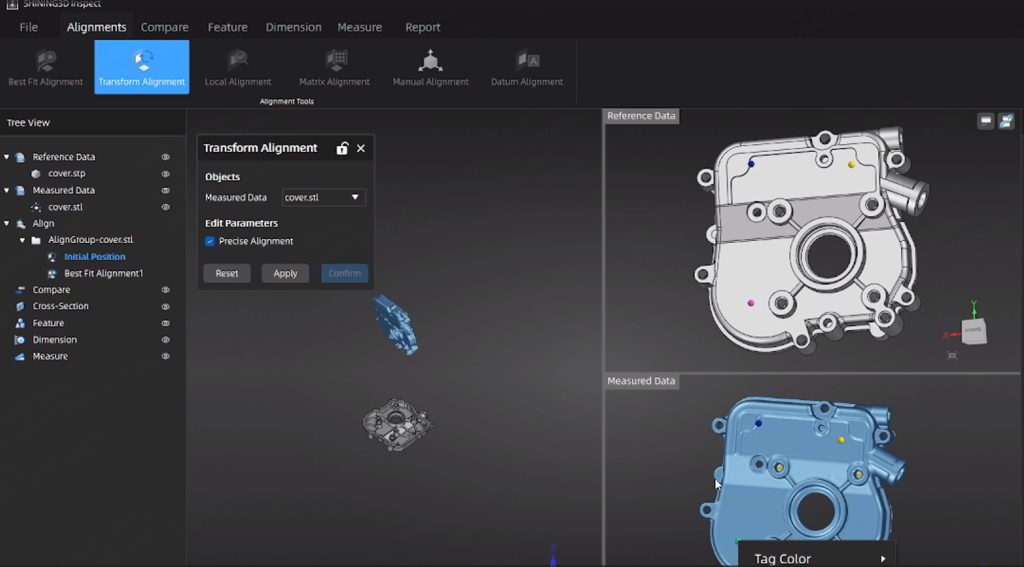Click the Reset button
This screenshot has height=567, width=1024.
click(x=227, y=273)
